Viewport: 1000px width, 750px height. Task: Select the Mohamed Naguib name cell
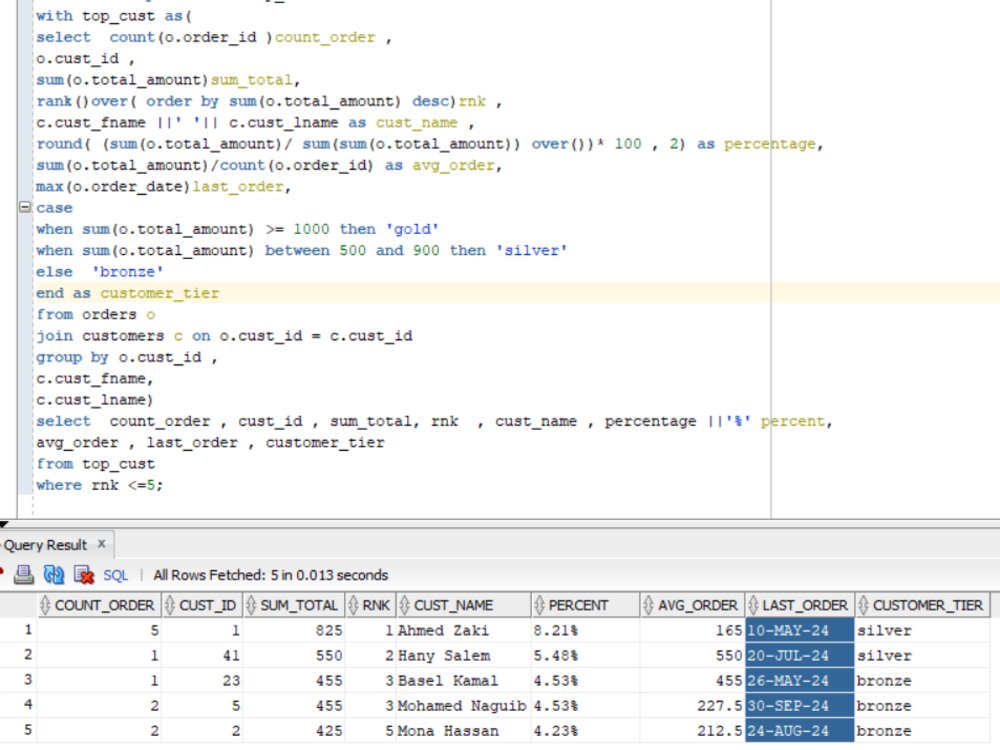pos(462,706)
